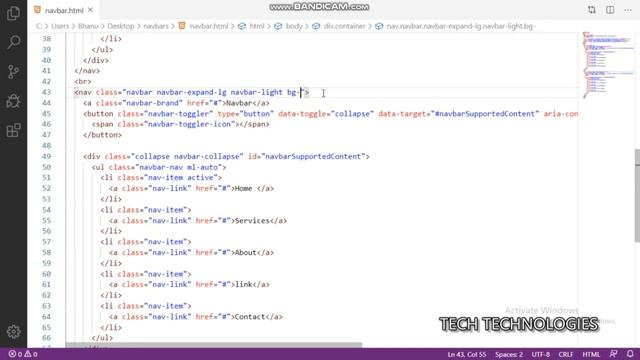Click the errors count icon in status bar
The width and height of the screenshot is (640, 360).
point(15,354)
